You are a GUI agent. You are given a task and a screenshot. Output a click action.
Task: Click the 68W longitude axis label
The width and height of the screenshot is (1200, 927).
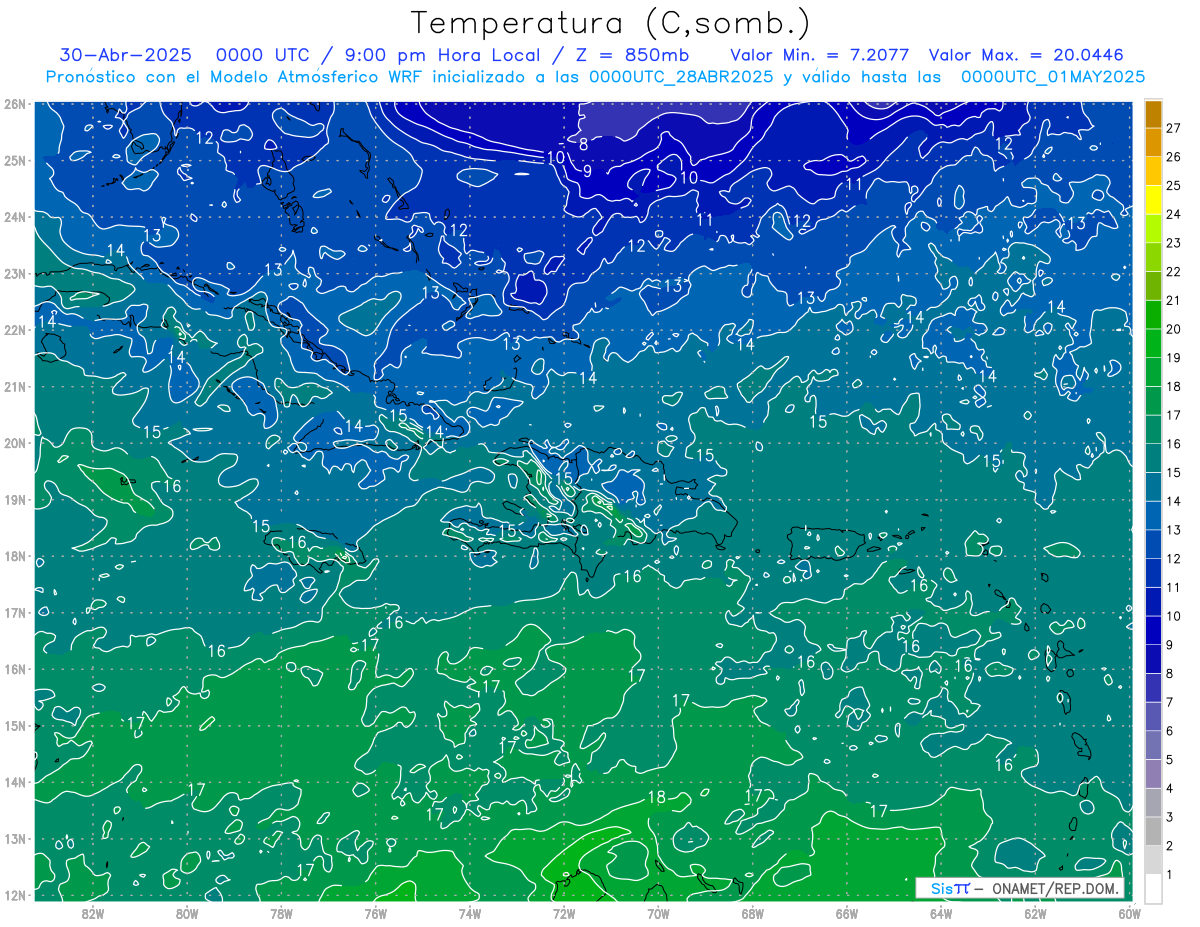[752, 913]
